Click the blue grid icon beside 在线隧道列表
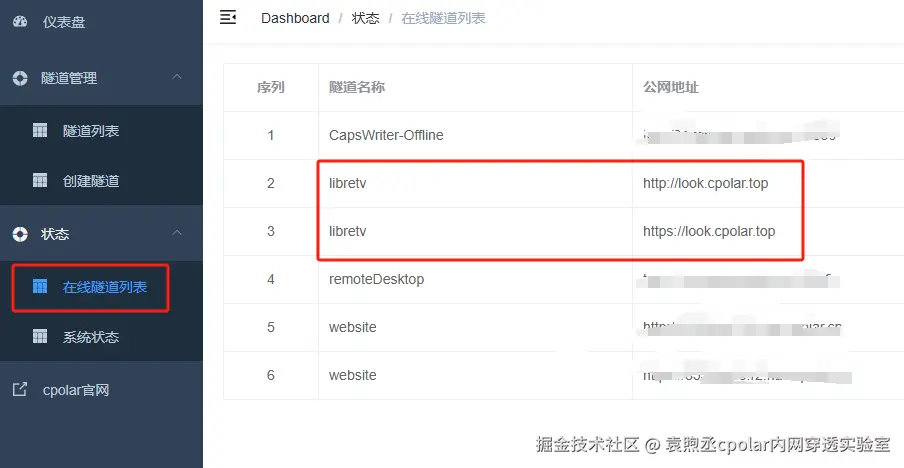 [x=40, y=286]
